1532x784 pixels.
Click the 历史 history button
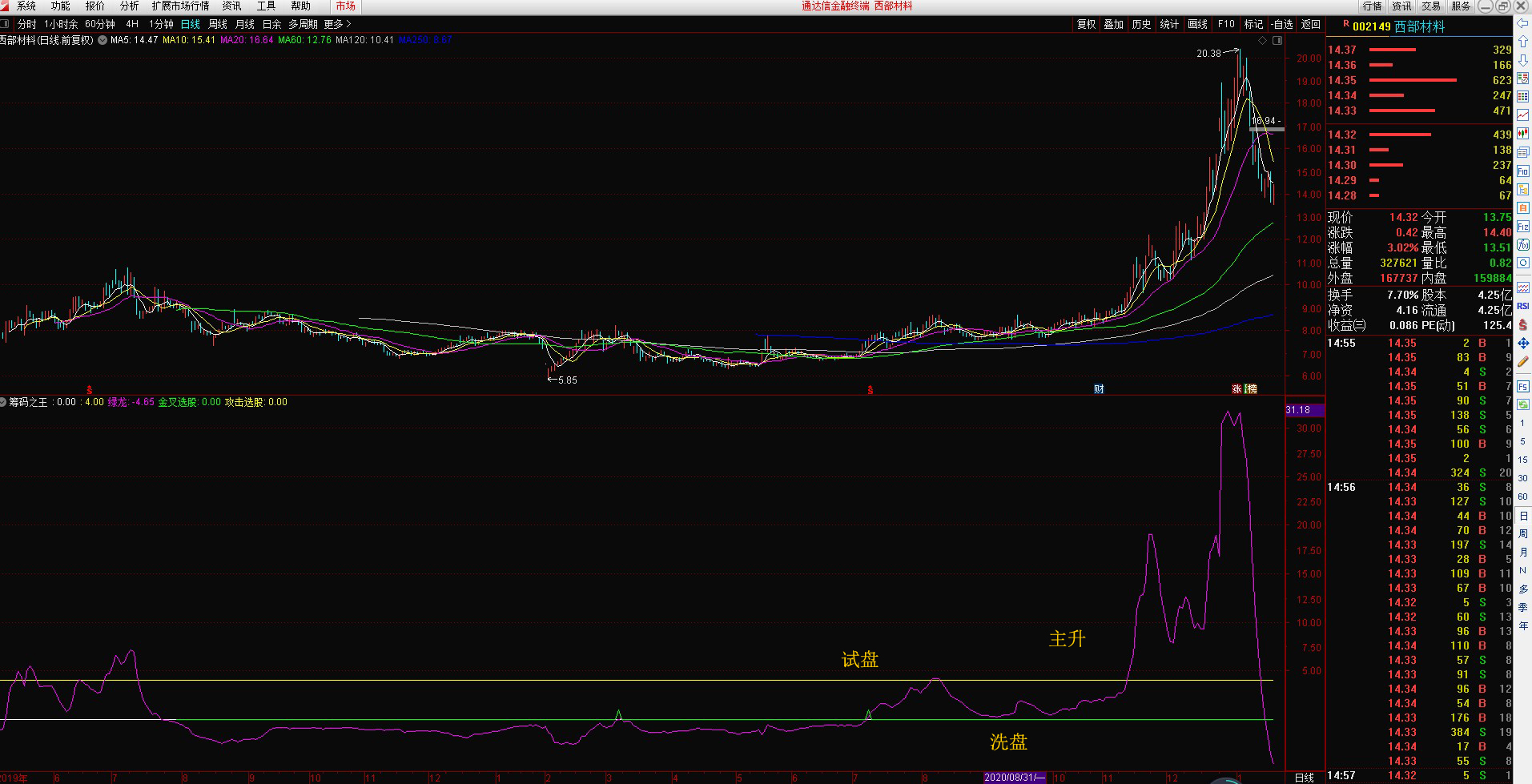point(1141,24)
